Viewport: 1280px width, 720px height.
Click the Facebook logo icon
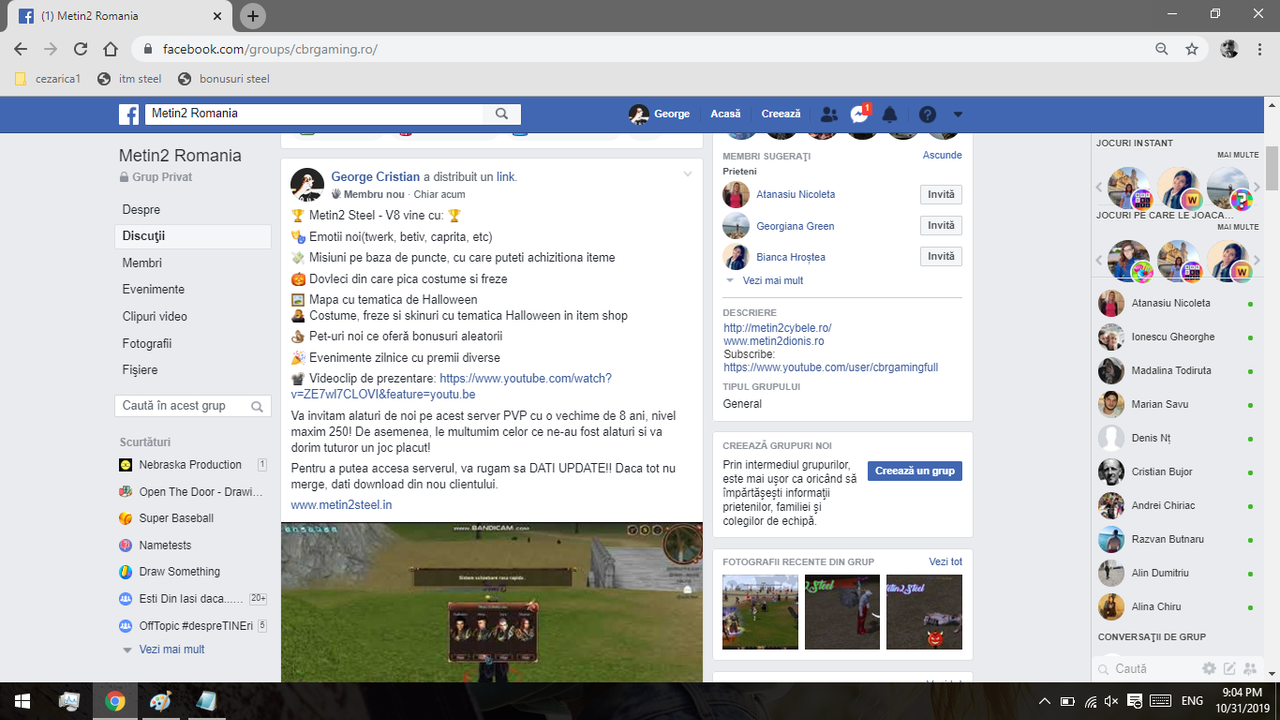tap(129, 114)
